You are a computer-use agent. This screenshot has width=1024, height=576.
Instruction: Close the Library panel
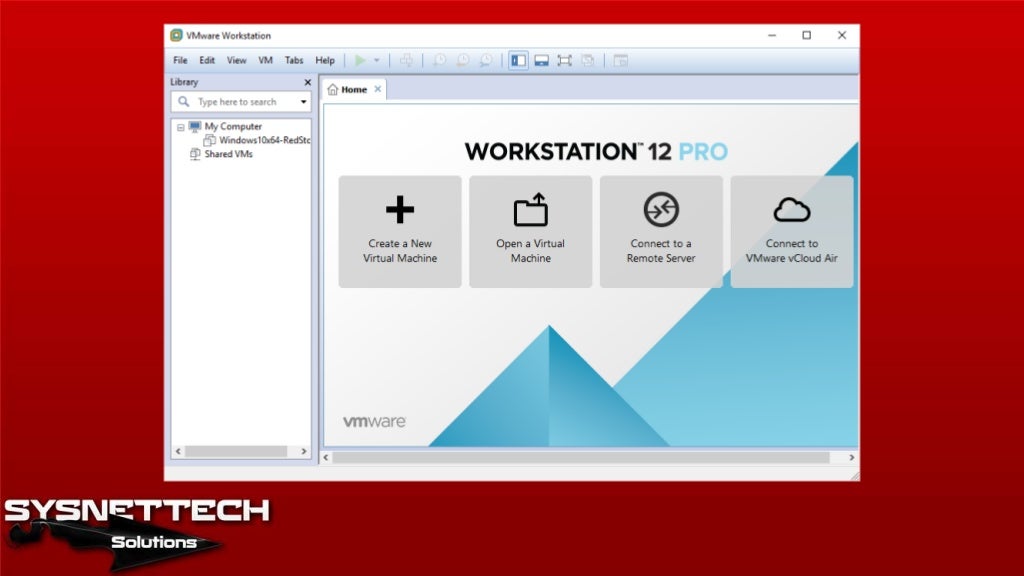point(308,82)
